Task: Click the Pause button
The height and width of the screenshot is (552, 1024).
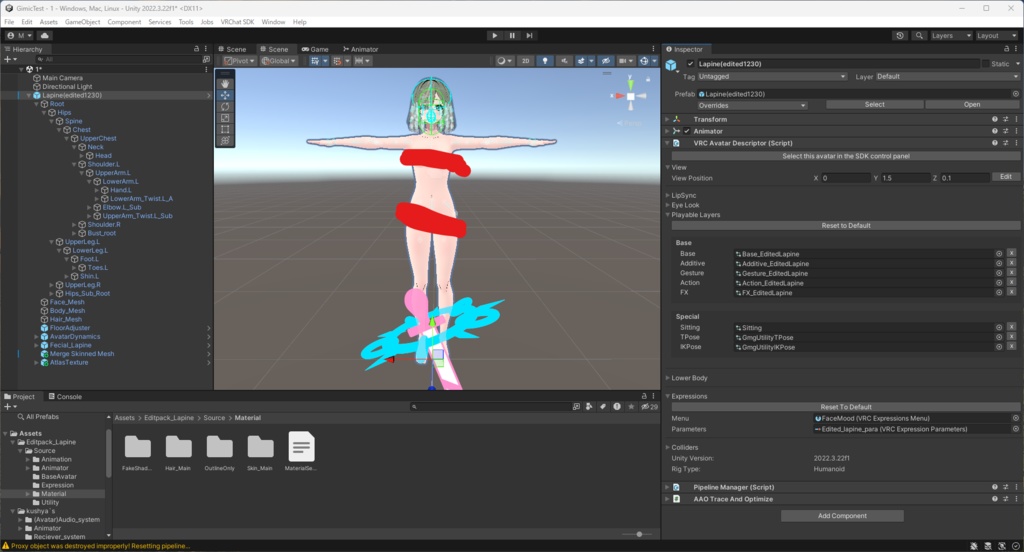Action: pyautogui.click(x=512, y=35)
